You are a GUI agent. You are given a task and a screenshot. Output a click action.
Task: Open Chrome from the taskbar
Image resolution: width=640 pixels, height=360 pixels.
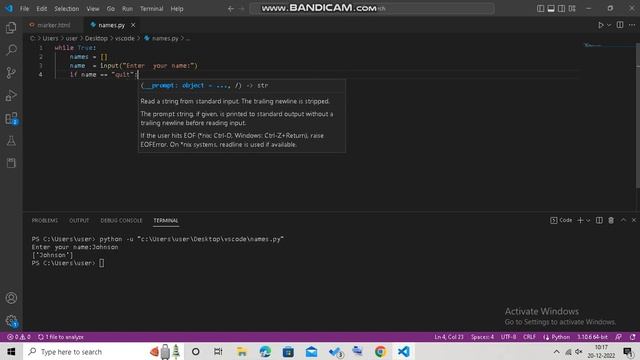(x=380, y=352)
